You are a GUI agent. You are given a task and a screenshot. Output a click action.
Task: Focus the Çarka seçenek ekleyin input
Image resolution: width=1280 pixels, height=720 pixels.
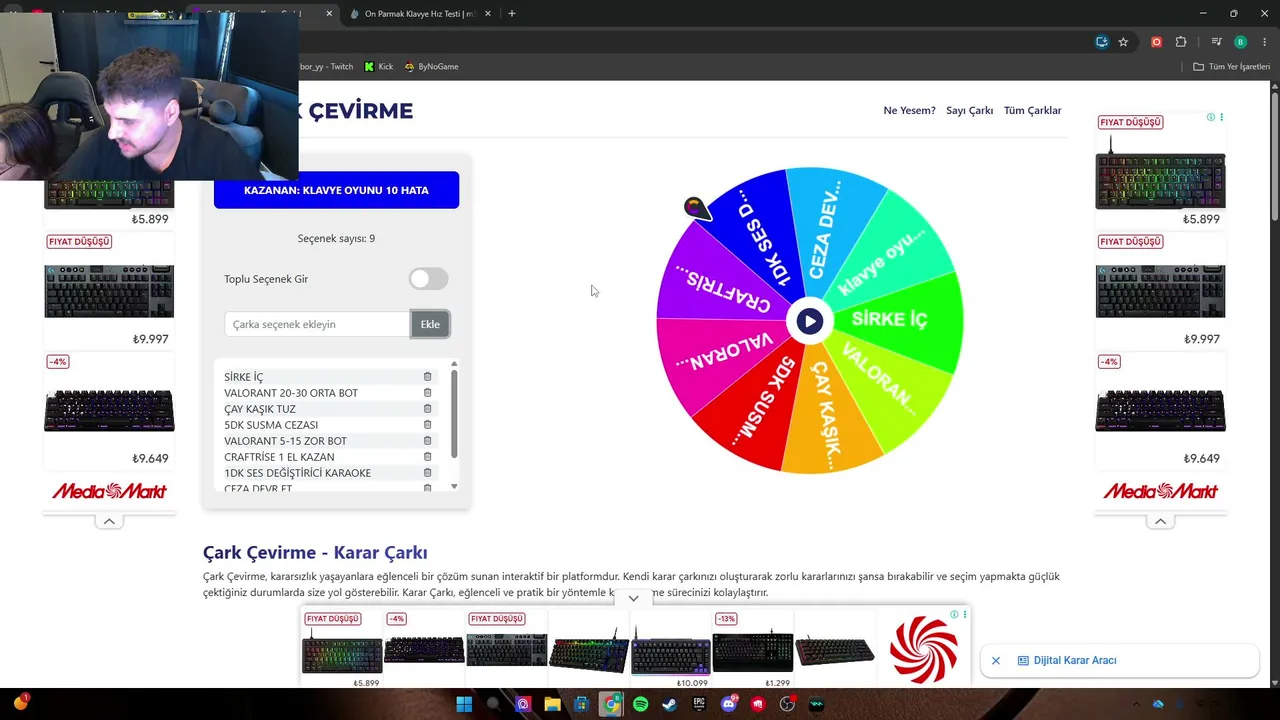(x=317, y=324)
